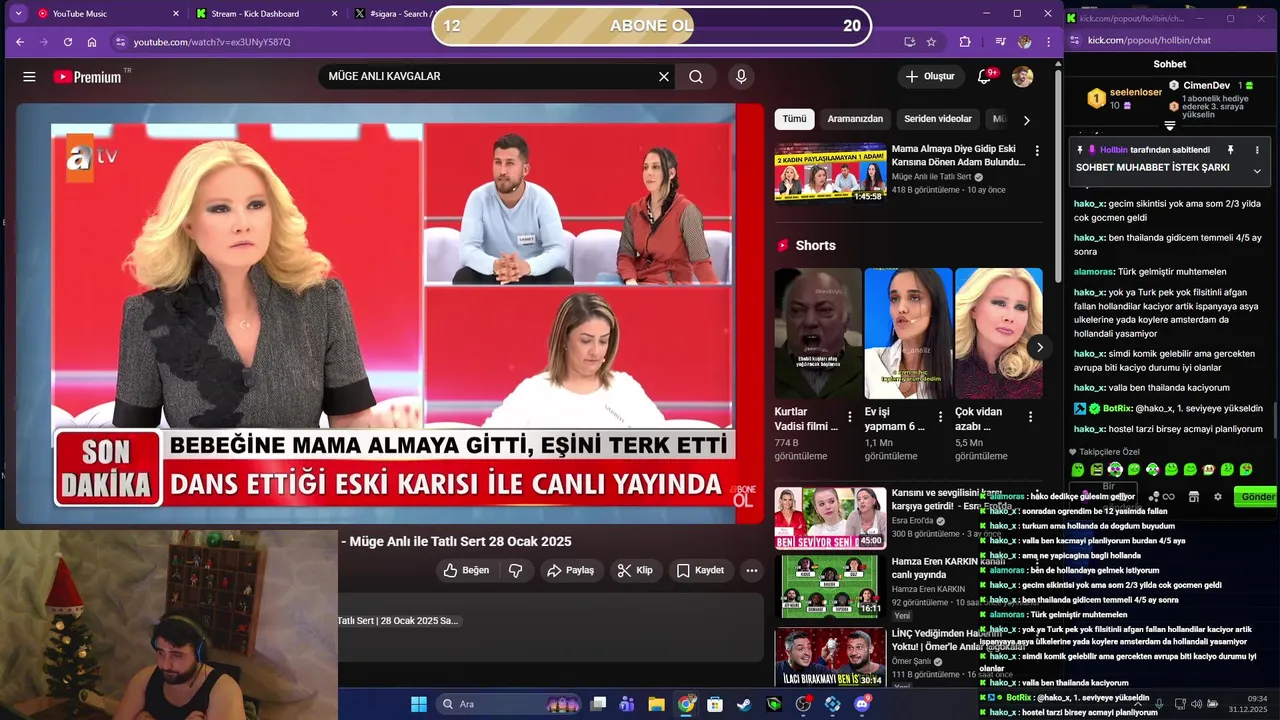Open the browser extensions puzzle icon
Viewport: 1280px width, 720px height.
point(965,42)
